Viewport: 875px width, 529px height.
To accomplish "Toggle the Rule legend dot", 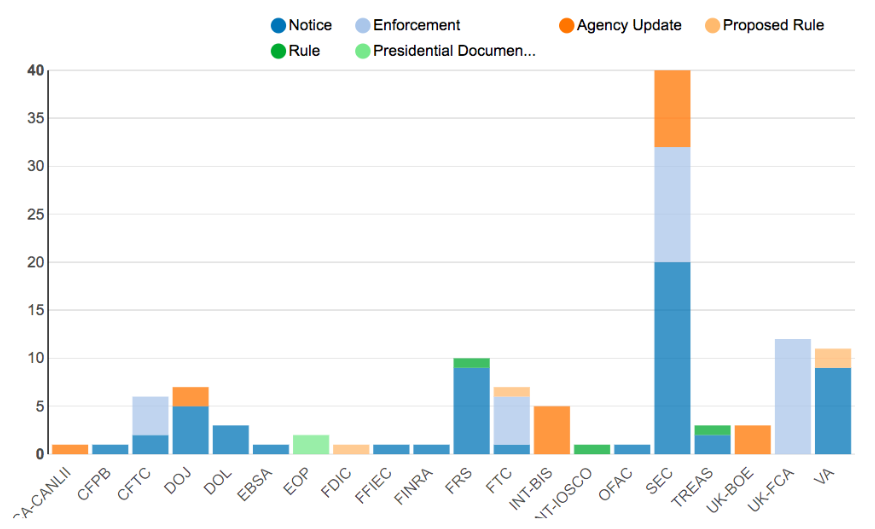I will (x=278, y=51).
